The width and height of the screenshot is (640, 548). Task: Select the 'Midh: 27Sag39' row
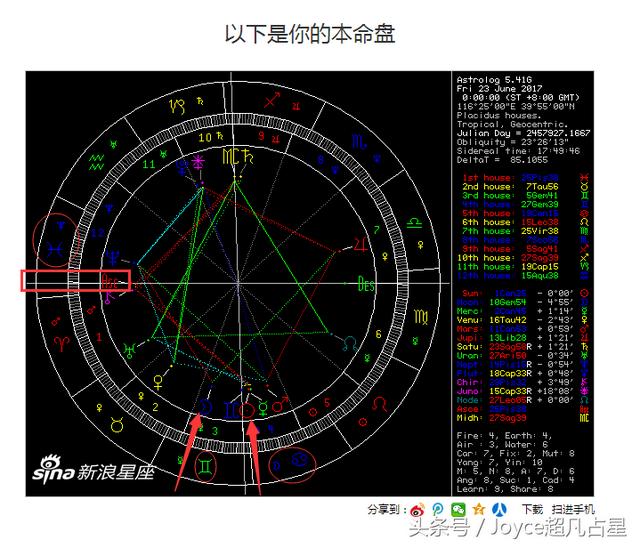tap(491, 418)
